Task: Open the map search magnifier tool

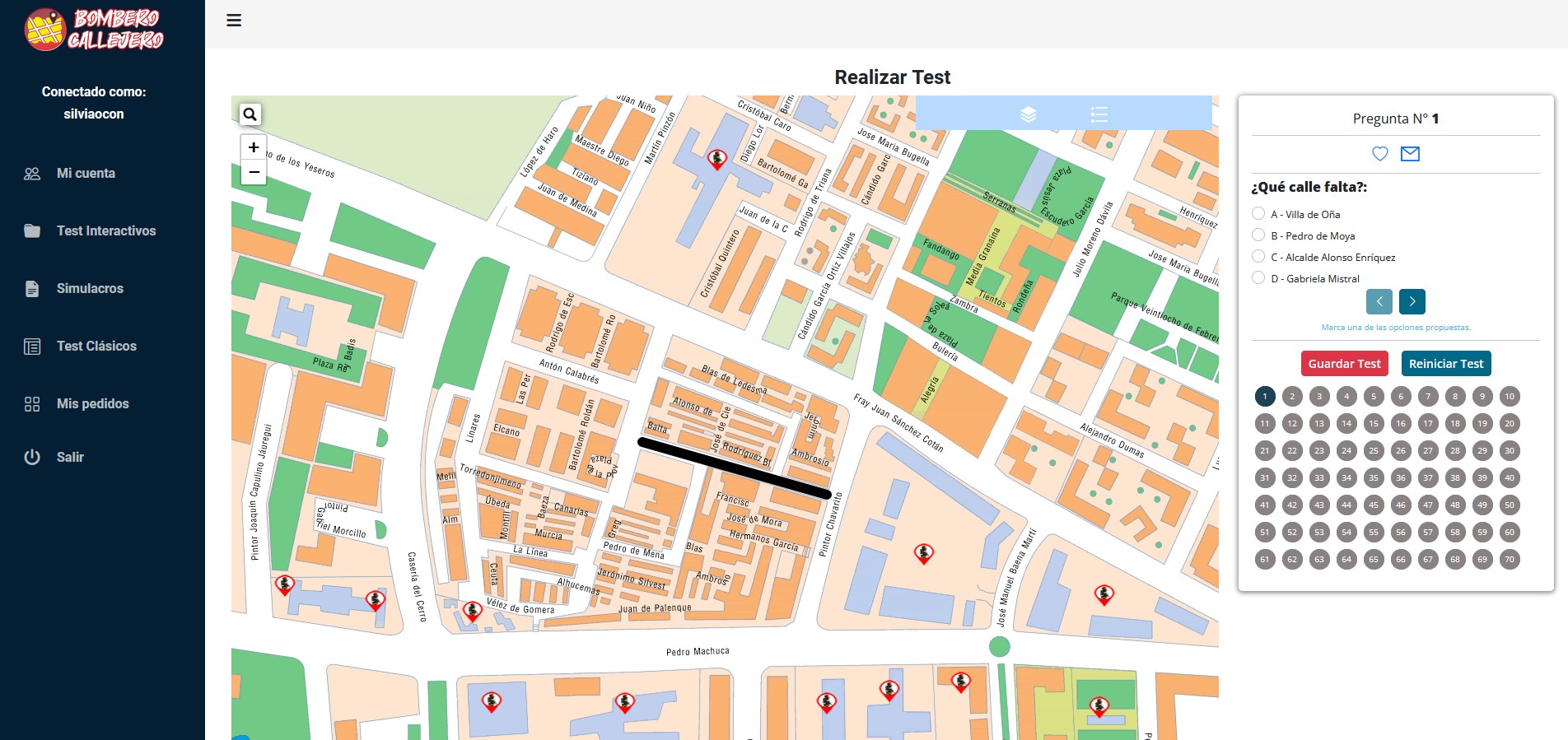Action: click(250, 114)
